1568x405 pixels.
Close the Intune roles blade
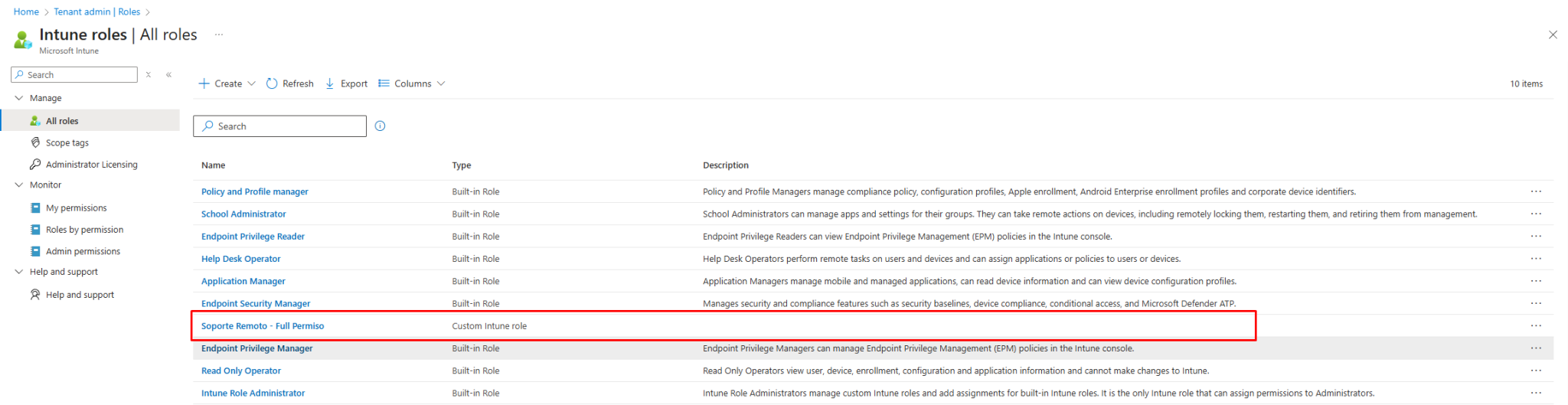point(1553,34)
